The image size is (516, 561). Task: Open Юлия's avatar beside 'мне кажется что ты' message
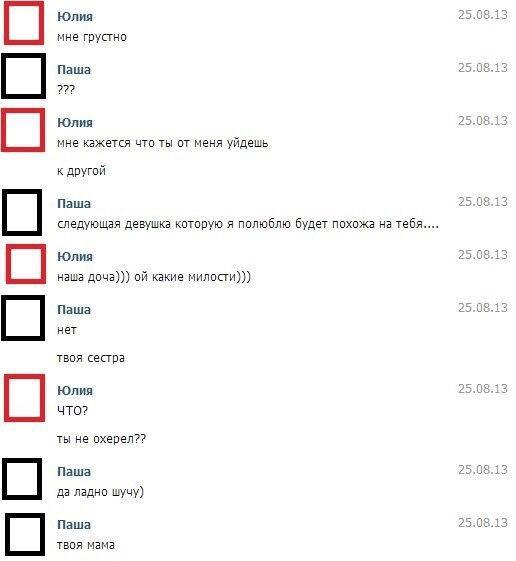[23, 130]
